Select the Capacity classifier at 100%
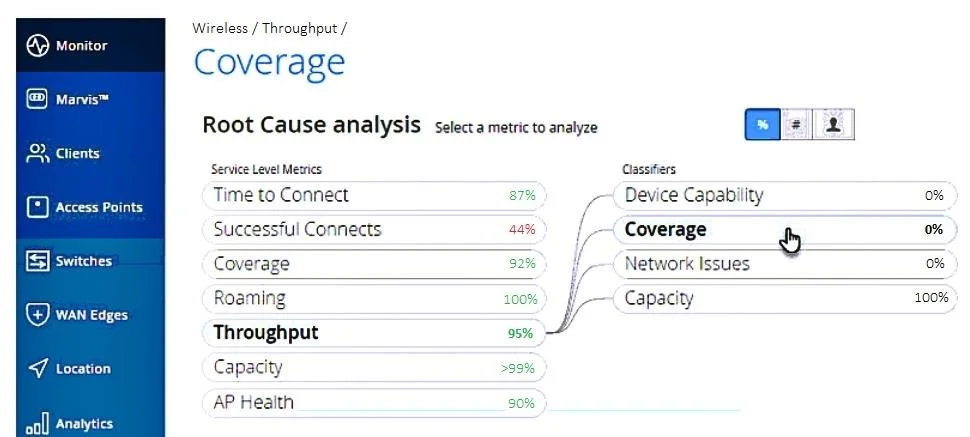970x437 pixels. [784, 298]
